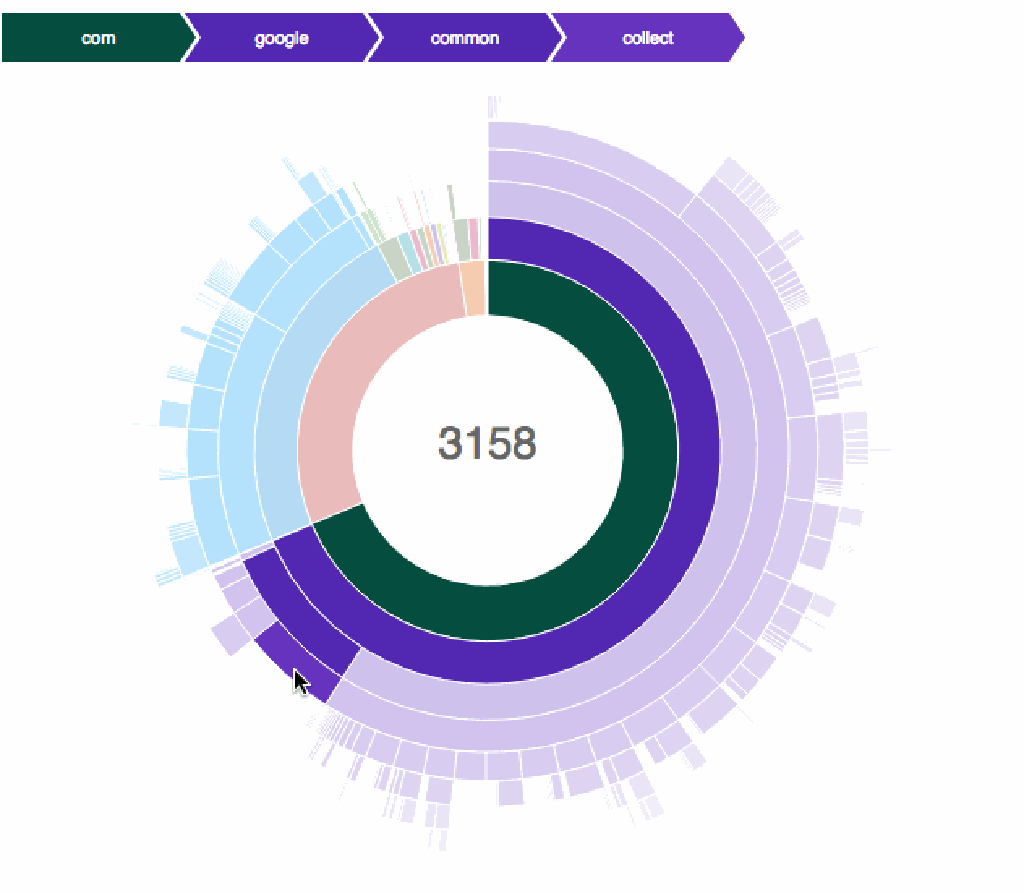Jump to the "common" breadcrumb level
This screenshot has height=893, width=1024.
[464, 39]
